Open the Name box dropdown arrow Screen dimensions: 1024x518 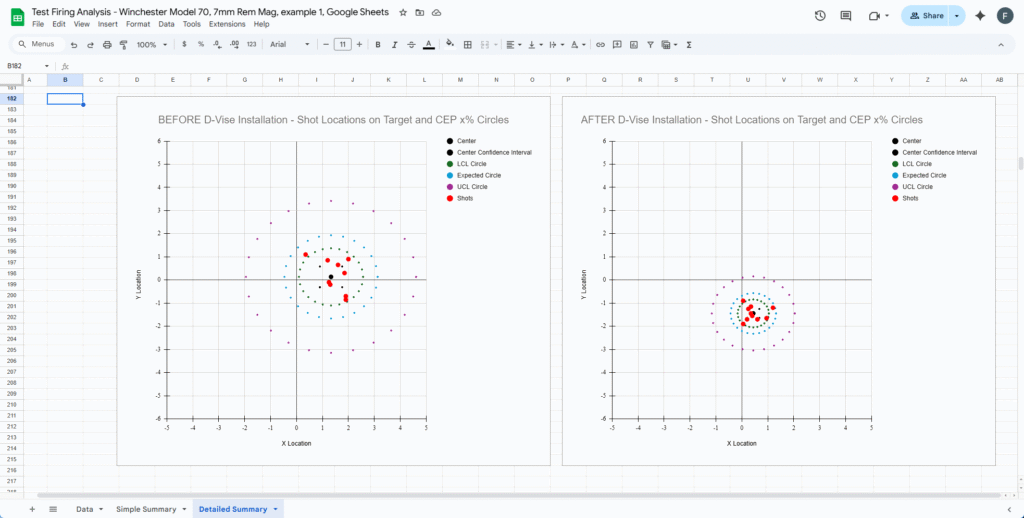[x=46, y=66]
